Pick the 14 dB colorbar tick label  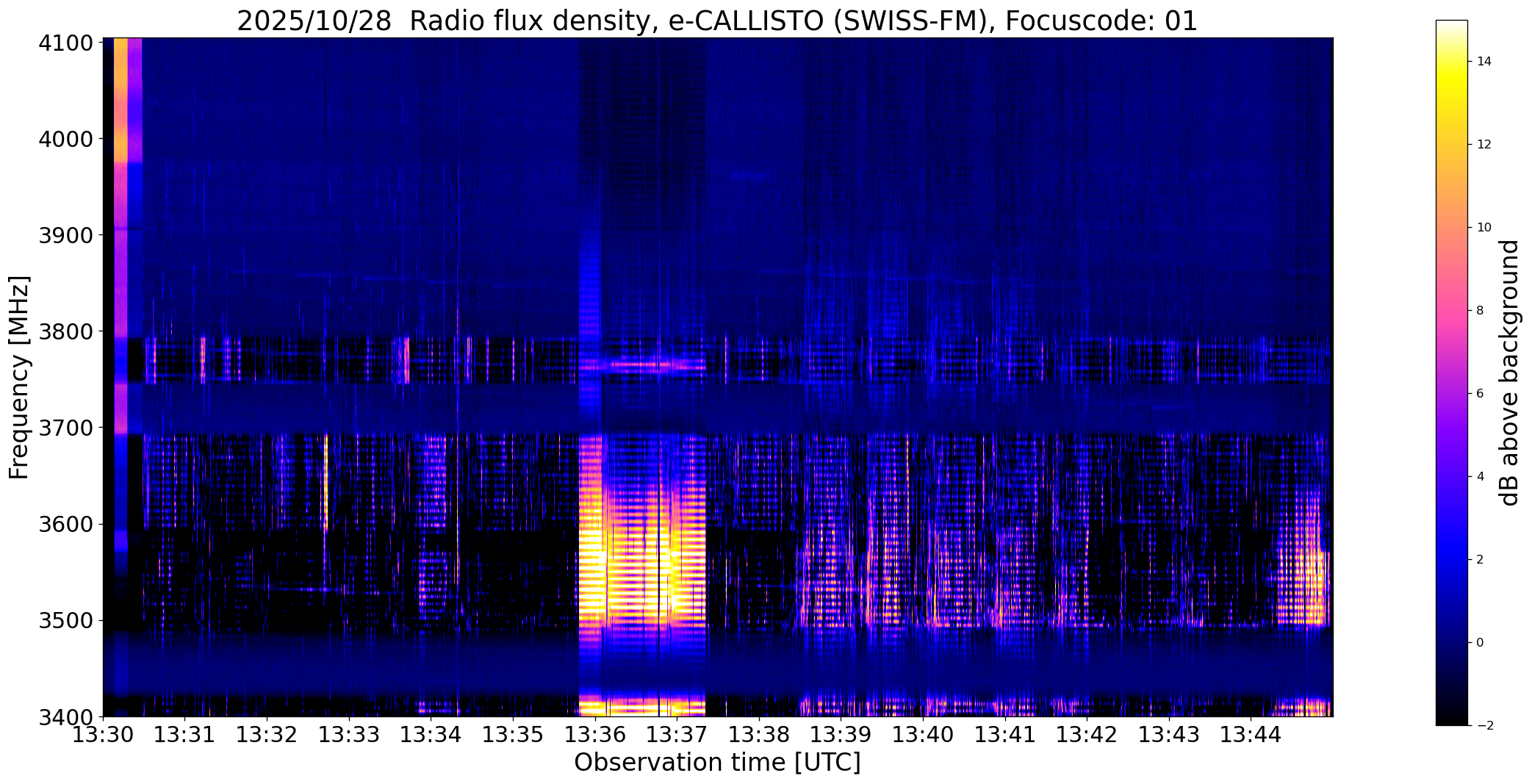[x=1484, y=62]
